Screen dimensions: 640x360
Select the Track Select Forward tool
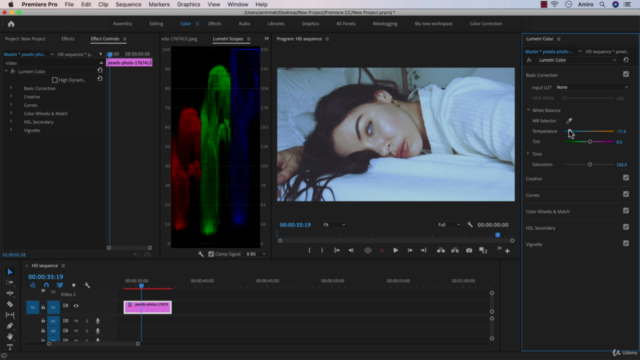click(10, 282)
